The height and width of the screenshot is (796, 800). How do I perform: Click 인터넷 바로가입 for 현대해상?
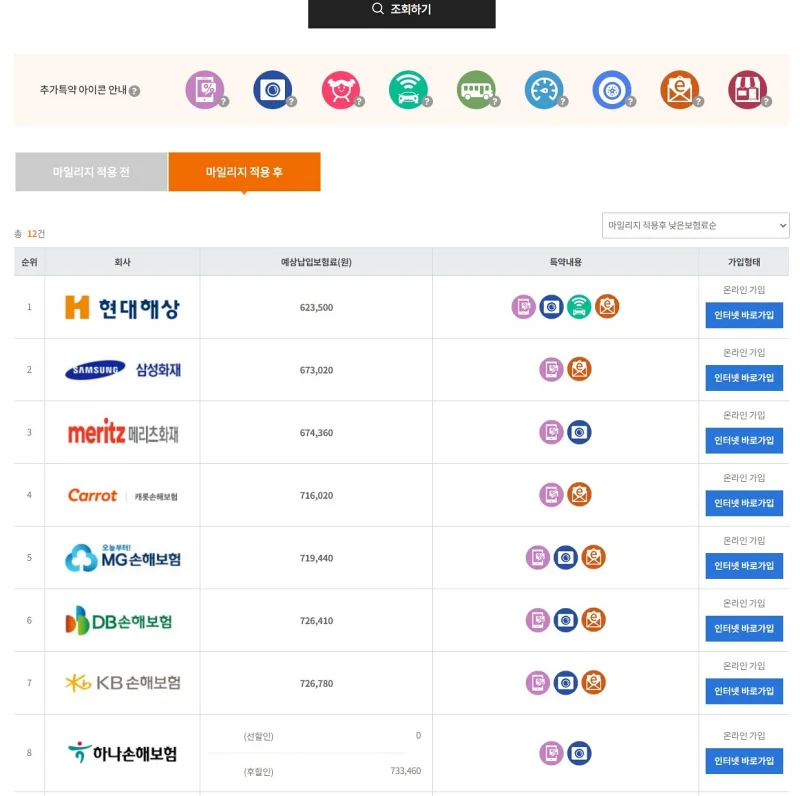click(x=744, y=315)
